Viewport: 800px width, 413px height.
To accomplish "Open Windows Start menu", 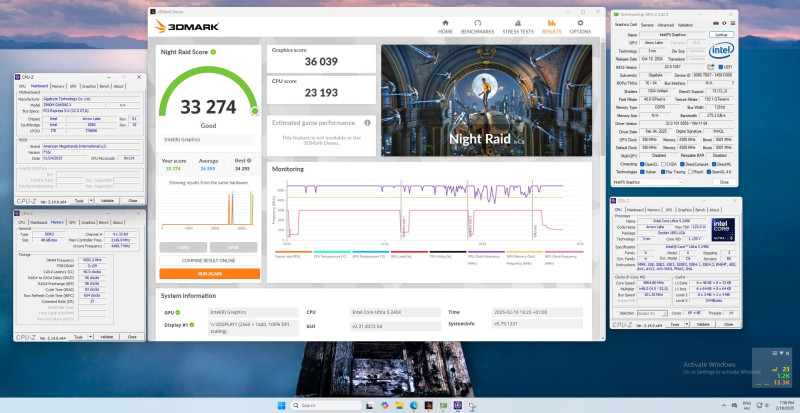I will pyautogui.click(x=281, y=405).
